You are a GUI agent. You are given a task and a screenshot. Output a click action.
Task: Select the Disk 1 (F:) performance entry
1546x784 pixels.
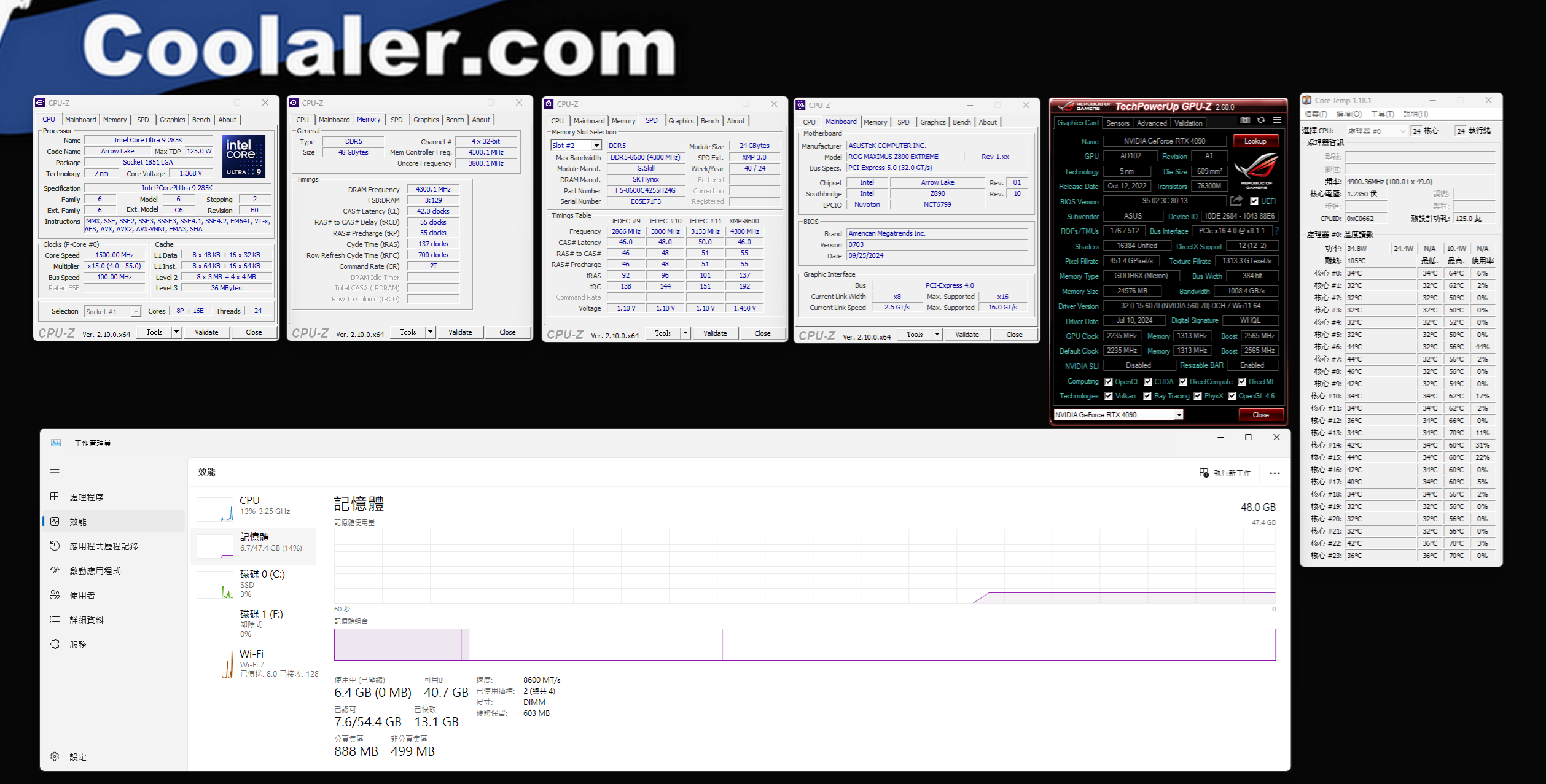[253, 624]
